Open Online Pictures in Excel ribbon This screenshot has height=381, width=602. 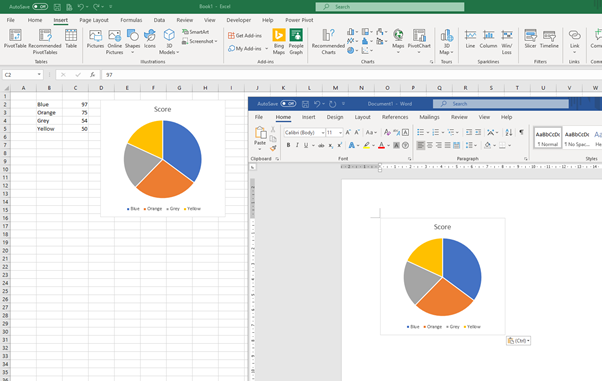click(x=114, y=41)
